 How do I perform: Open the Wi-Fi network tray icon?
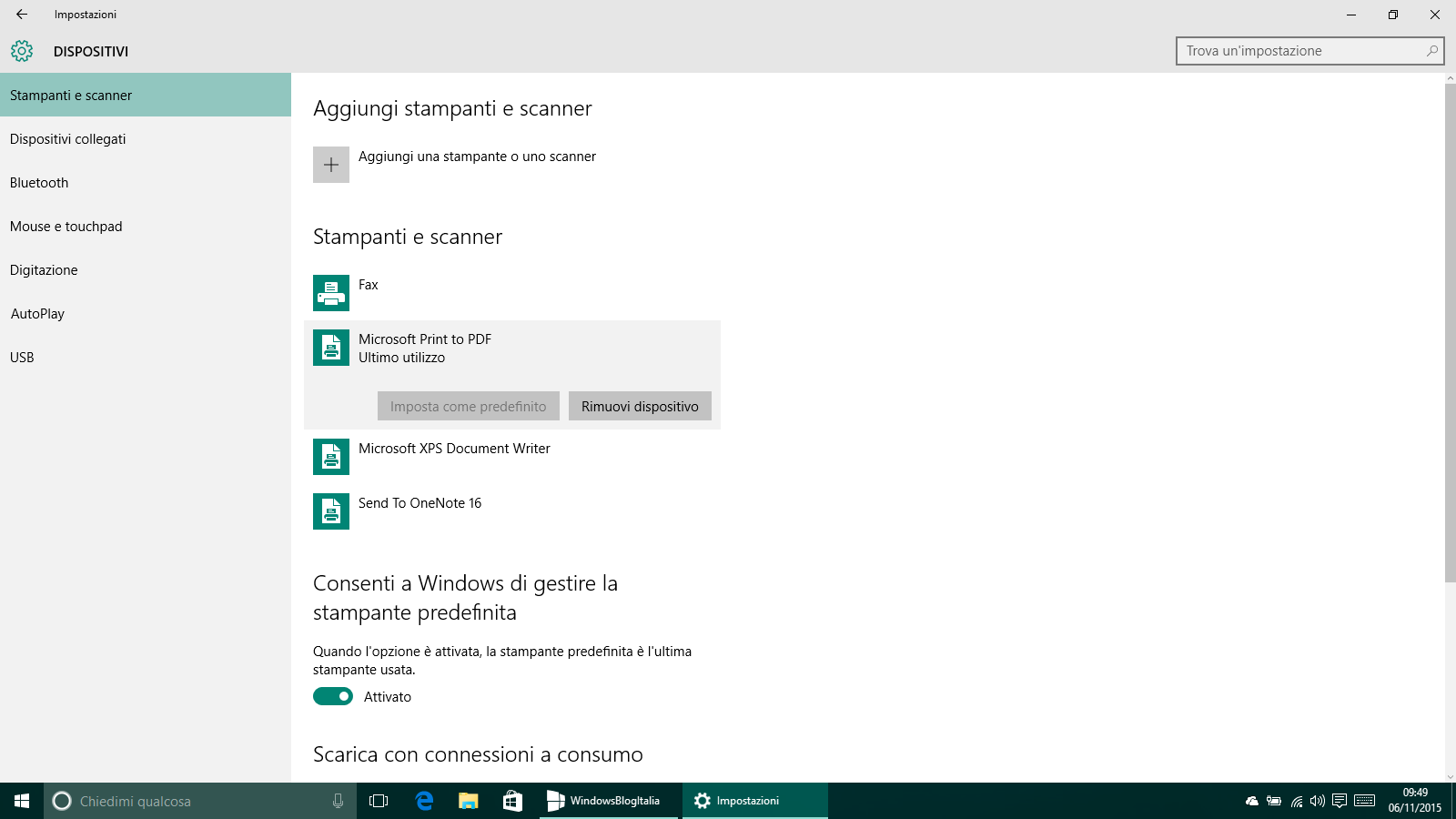1297,801
